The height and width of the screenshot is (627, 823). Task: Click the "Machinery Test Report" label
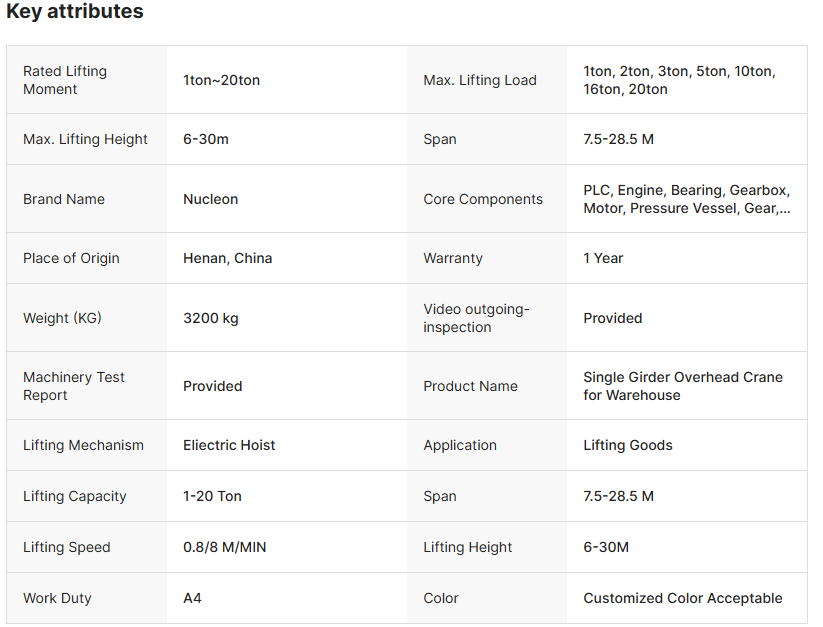click(x=74, y=386)
